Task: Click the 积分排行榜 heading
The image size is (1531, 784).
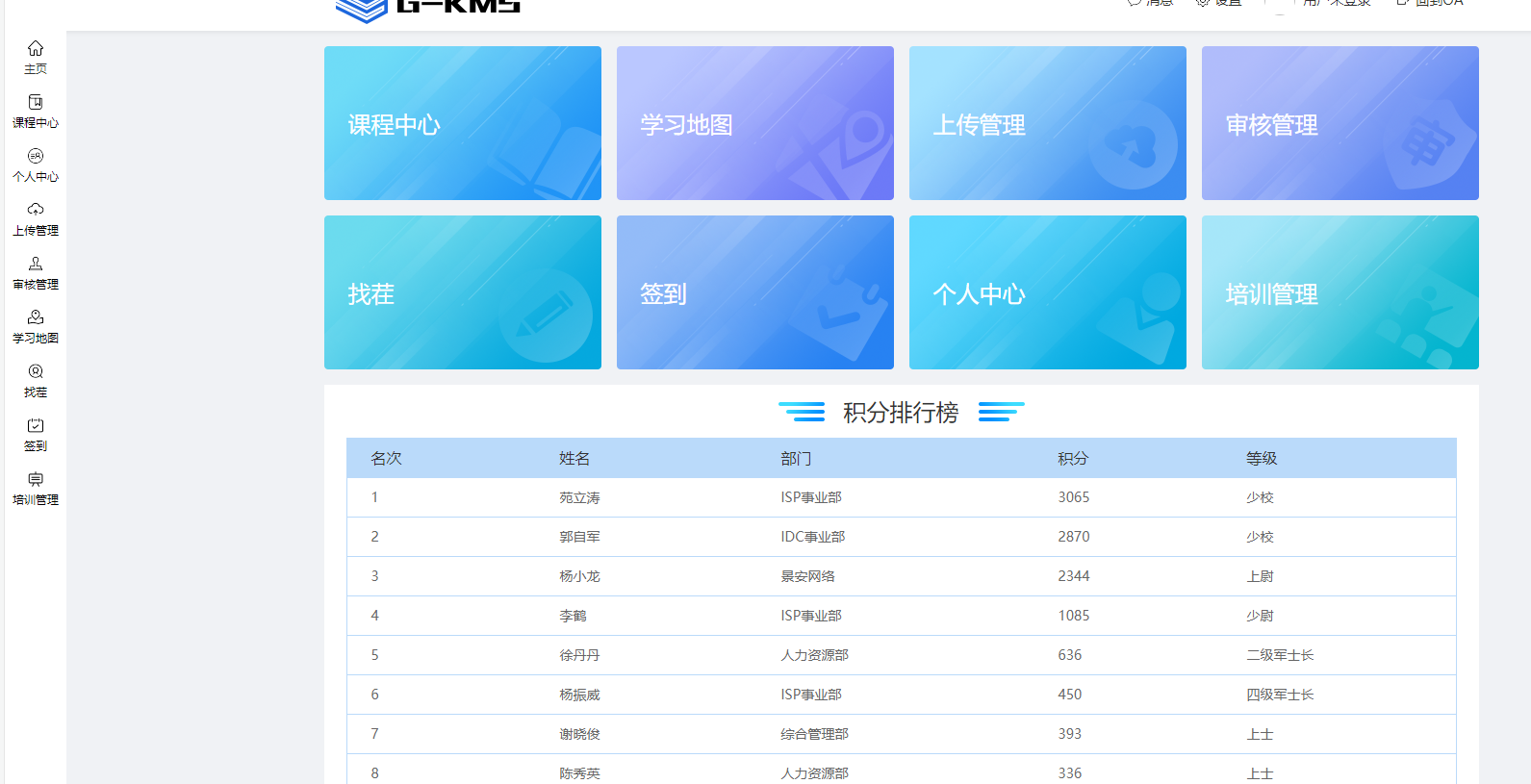Action: [x=901, y=413]
